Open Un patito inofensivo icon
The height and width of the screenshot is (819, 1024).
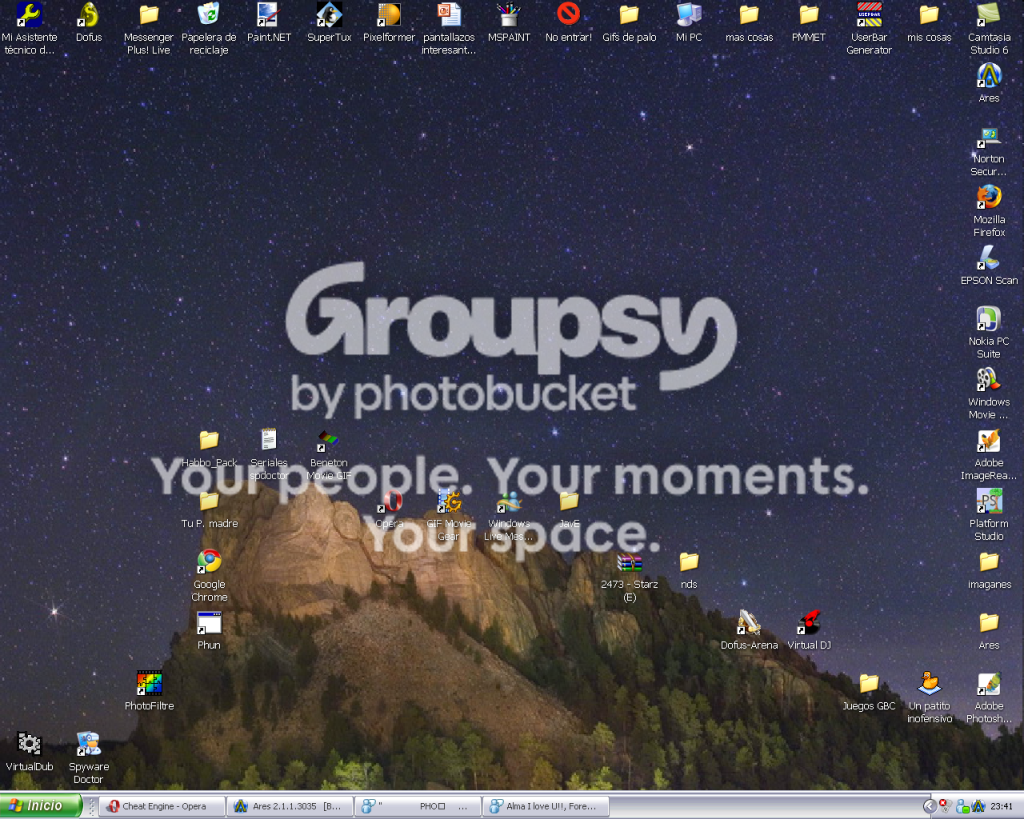pyautogui.click(x=929, y=698)
